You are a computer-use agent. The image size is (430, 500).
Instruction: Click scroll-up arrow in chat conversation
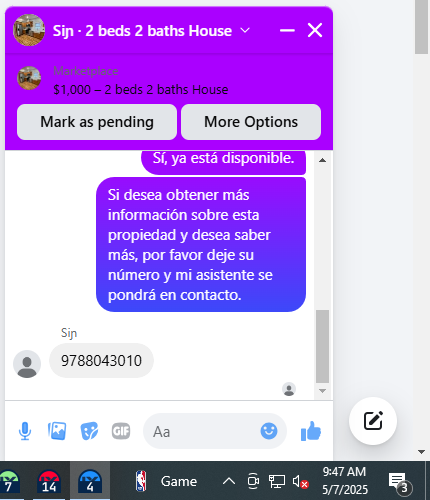(322, 160)
